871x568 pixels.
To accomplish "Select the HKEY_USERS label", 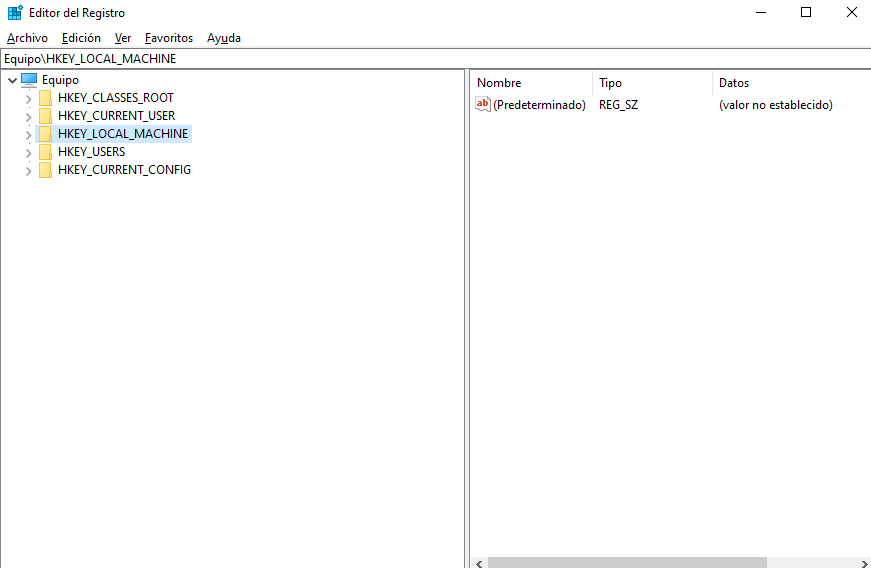I will [x=91, y=152].
